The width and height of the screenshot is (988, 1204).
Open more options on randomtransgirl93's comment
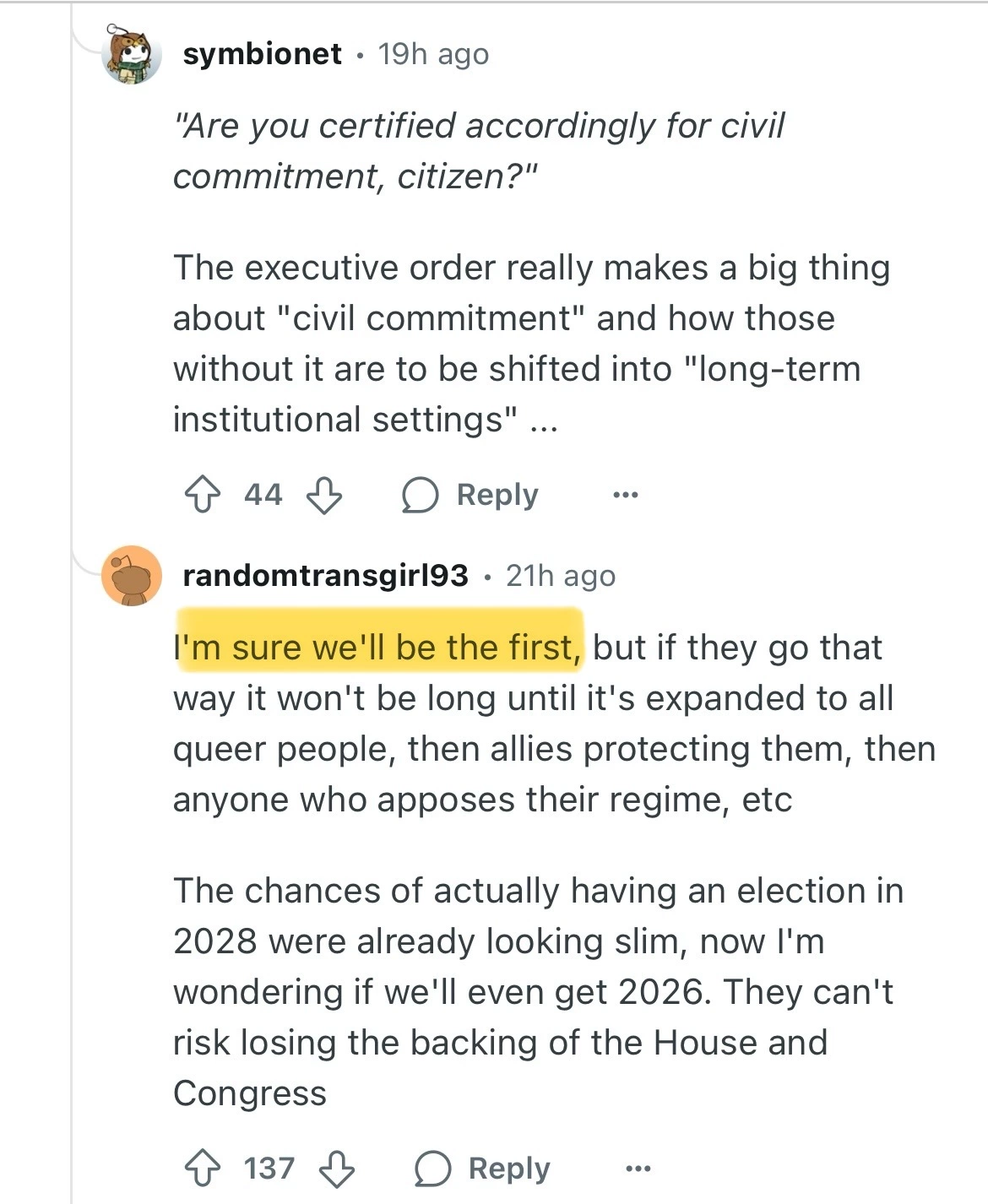coord(638,1169)
